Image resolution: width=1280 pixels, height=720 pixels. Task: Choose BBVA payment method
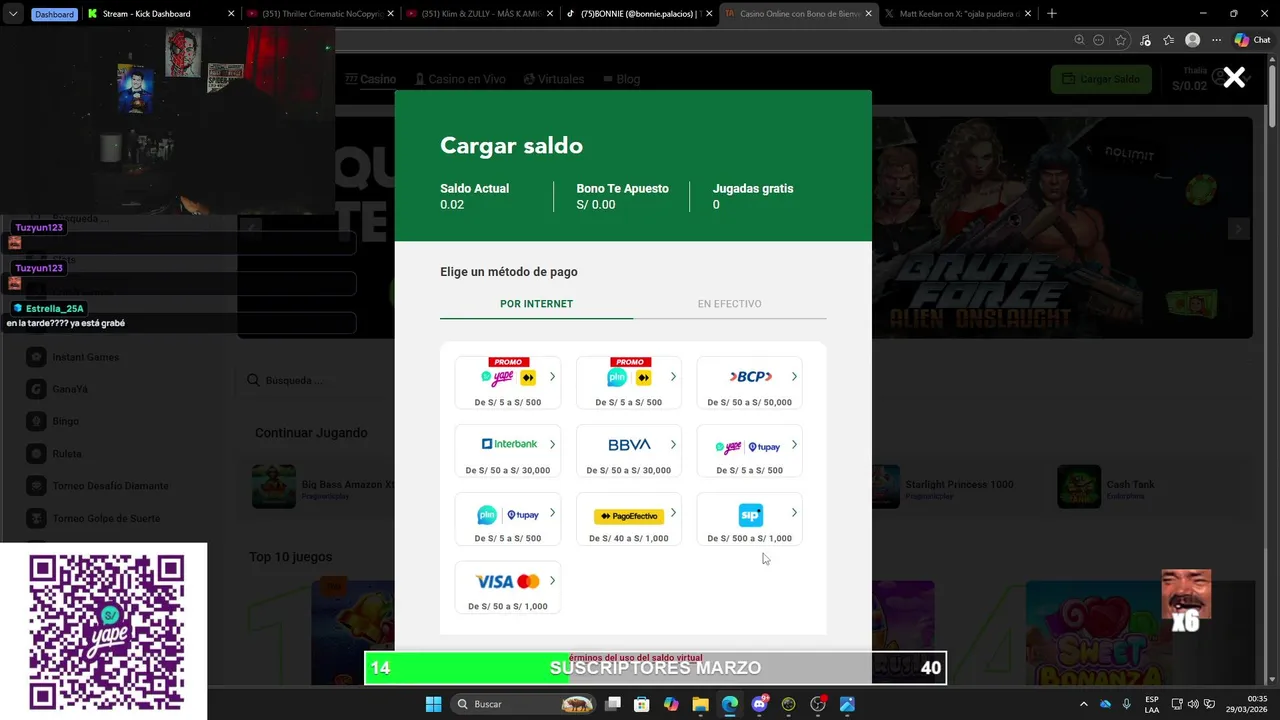pyautogui.click(x=629, y=451)
